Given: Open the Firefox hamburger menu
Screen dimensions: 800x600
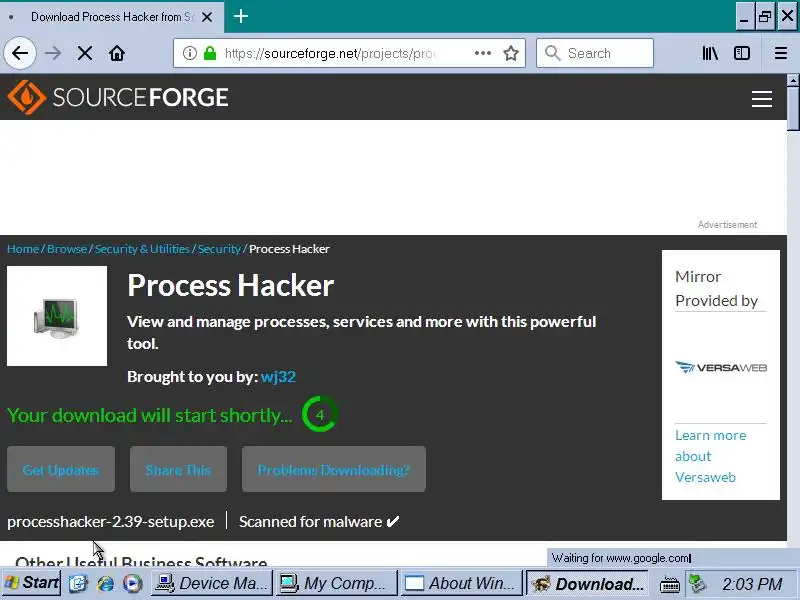Looking at the screenshot, I should click(781, 53).
